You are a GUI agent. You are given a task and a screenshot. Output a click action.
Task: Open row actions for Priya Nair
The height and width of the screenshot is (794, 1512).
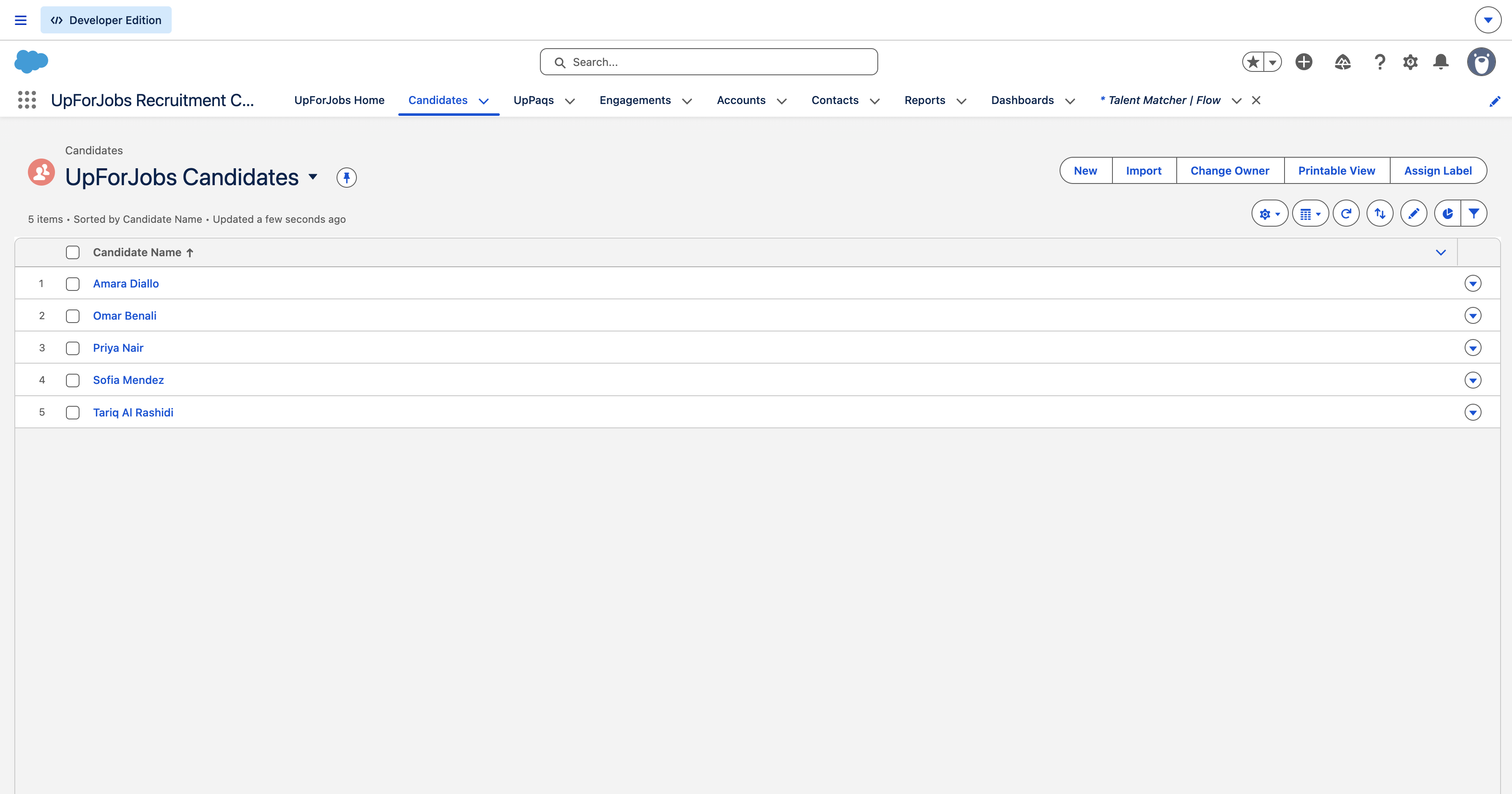[x=1473, y=348]
